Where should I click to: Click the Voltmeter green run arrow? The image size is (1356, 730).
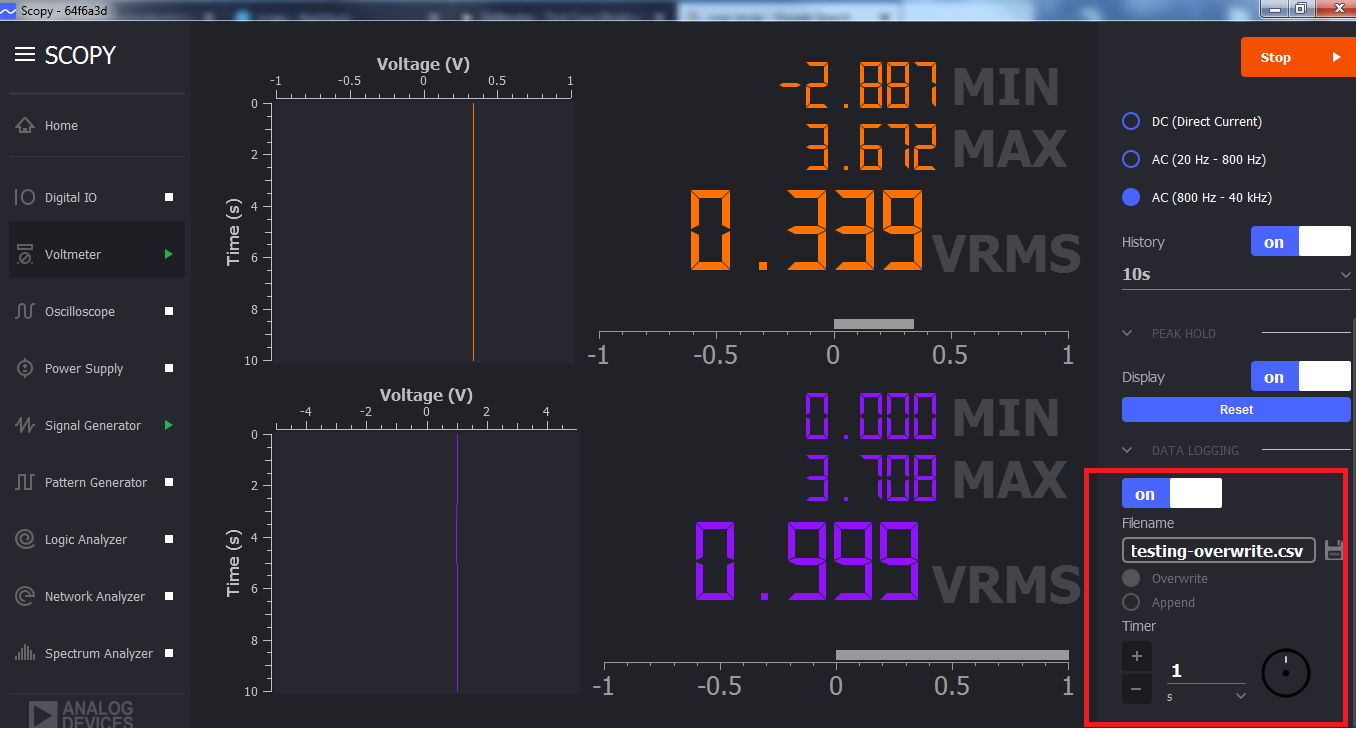169,255
